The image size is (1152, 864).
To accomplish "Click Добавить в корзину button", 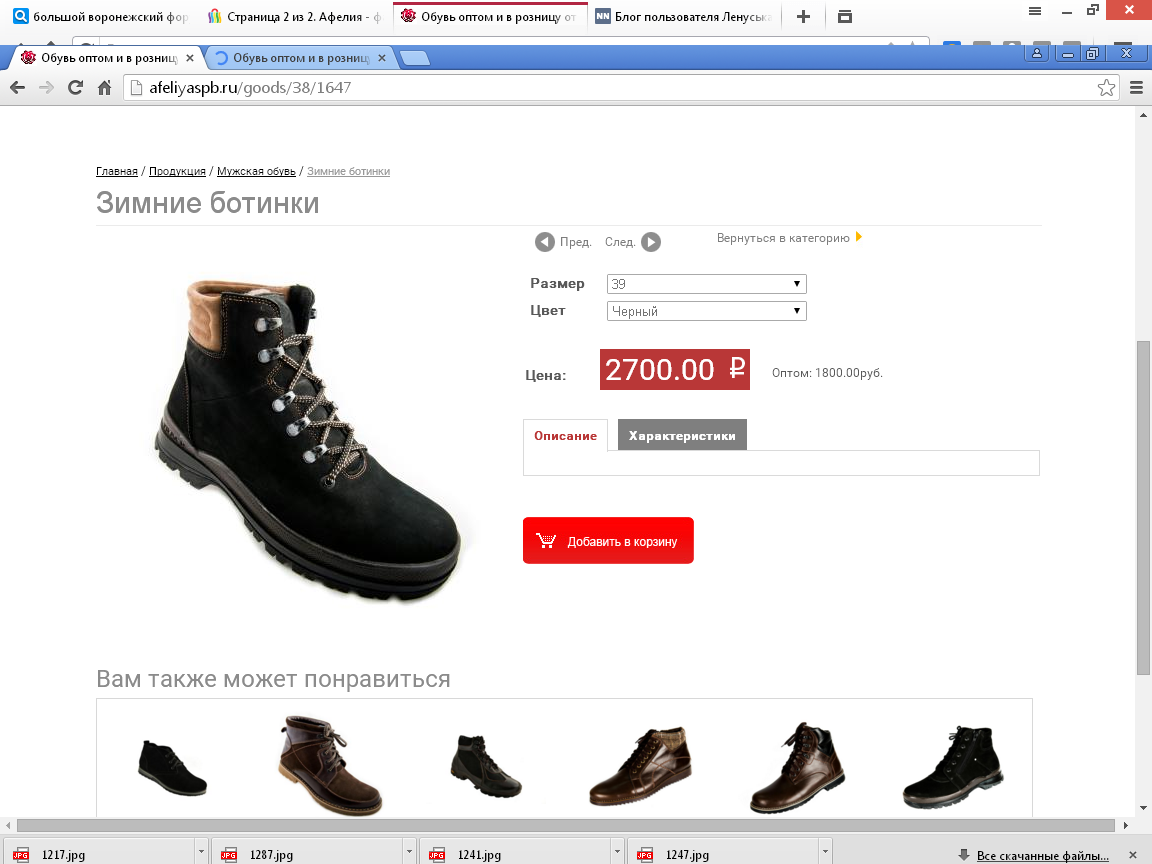I will [x=608, y=541].
